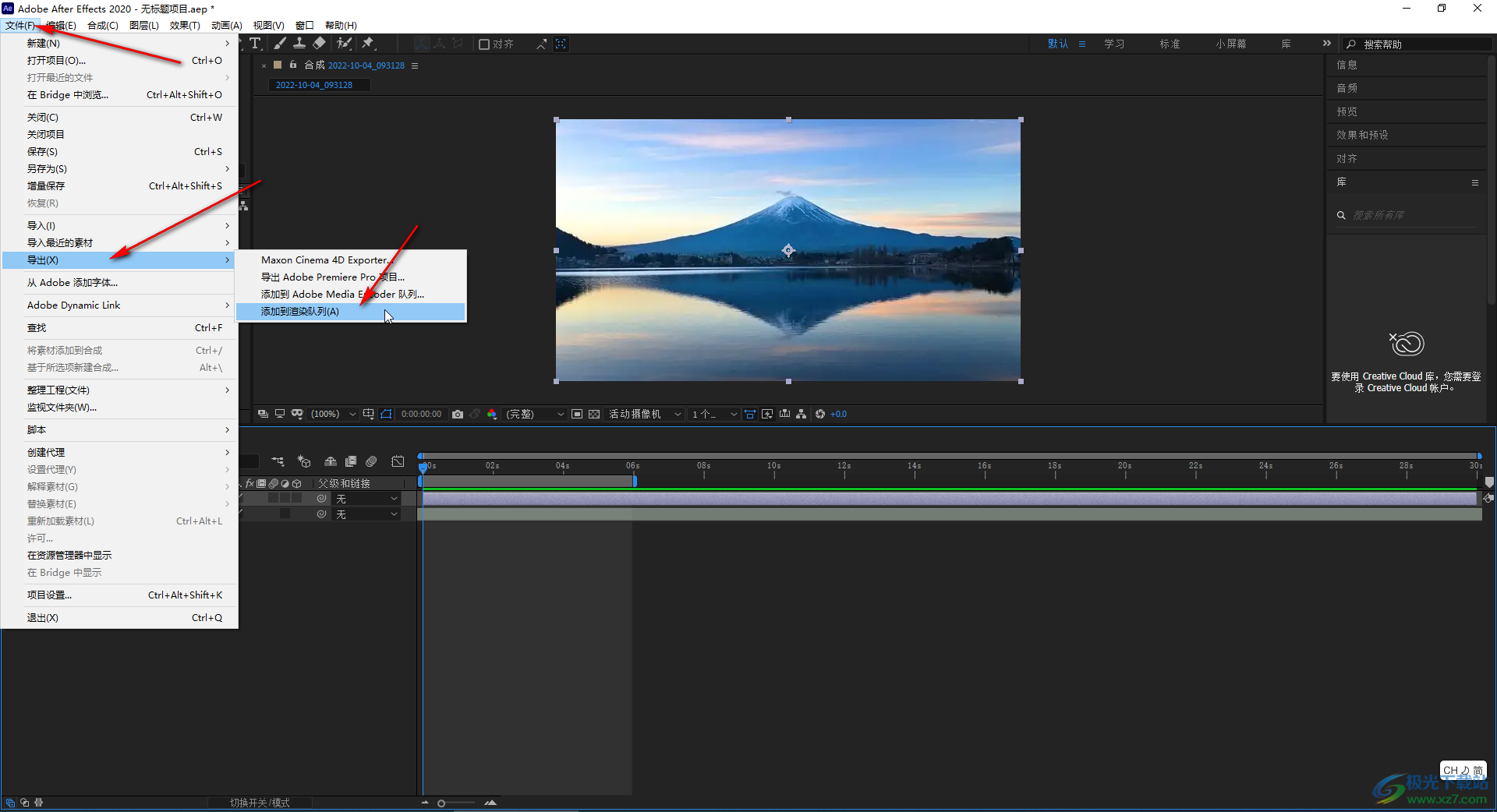Open the composition flowchart icon in viewer
1497x812 pixels.
click(802, 414)
